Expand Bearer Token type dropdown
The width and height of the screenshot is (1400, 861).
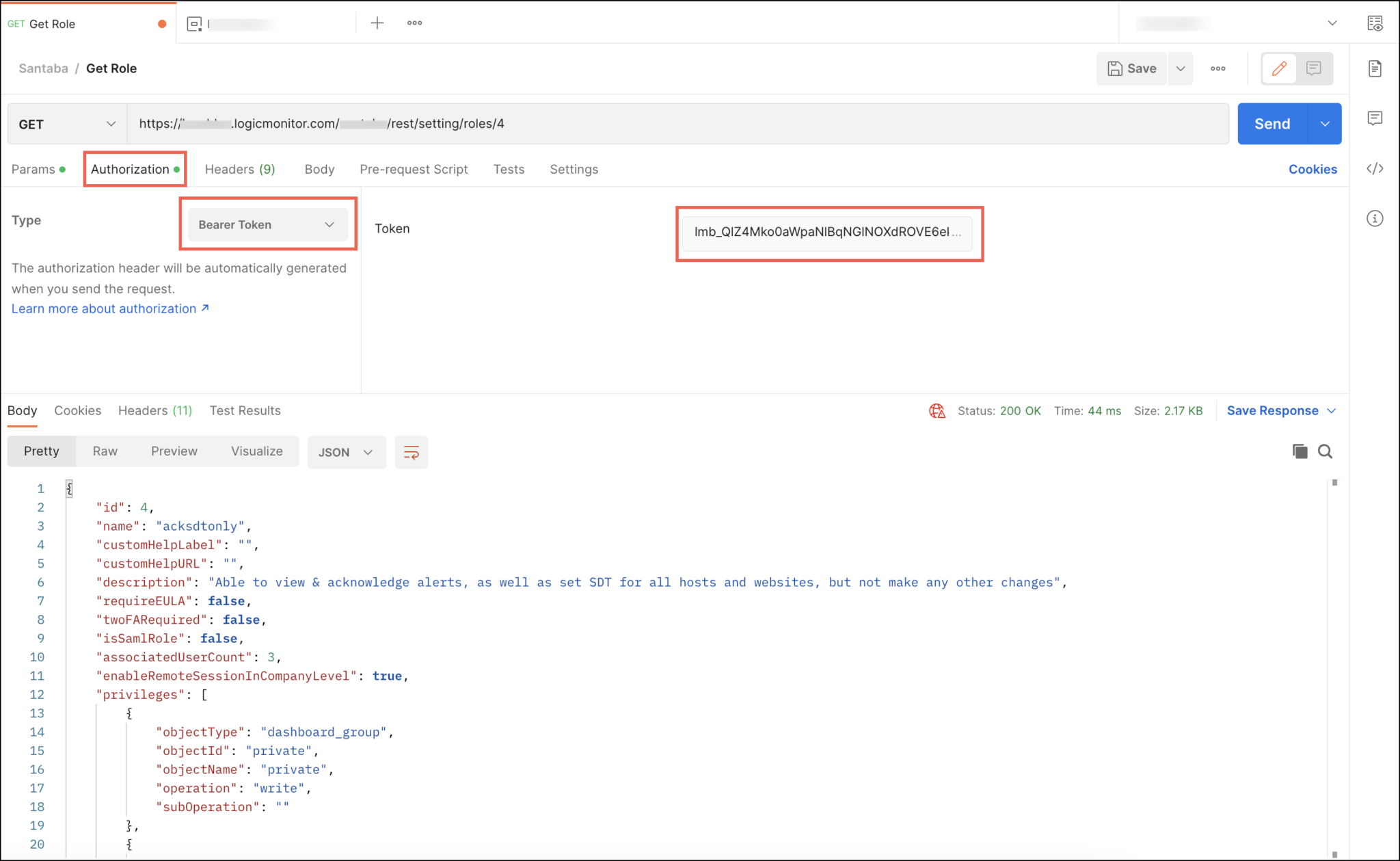click(267, 224)
